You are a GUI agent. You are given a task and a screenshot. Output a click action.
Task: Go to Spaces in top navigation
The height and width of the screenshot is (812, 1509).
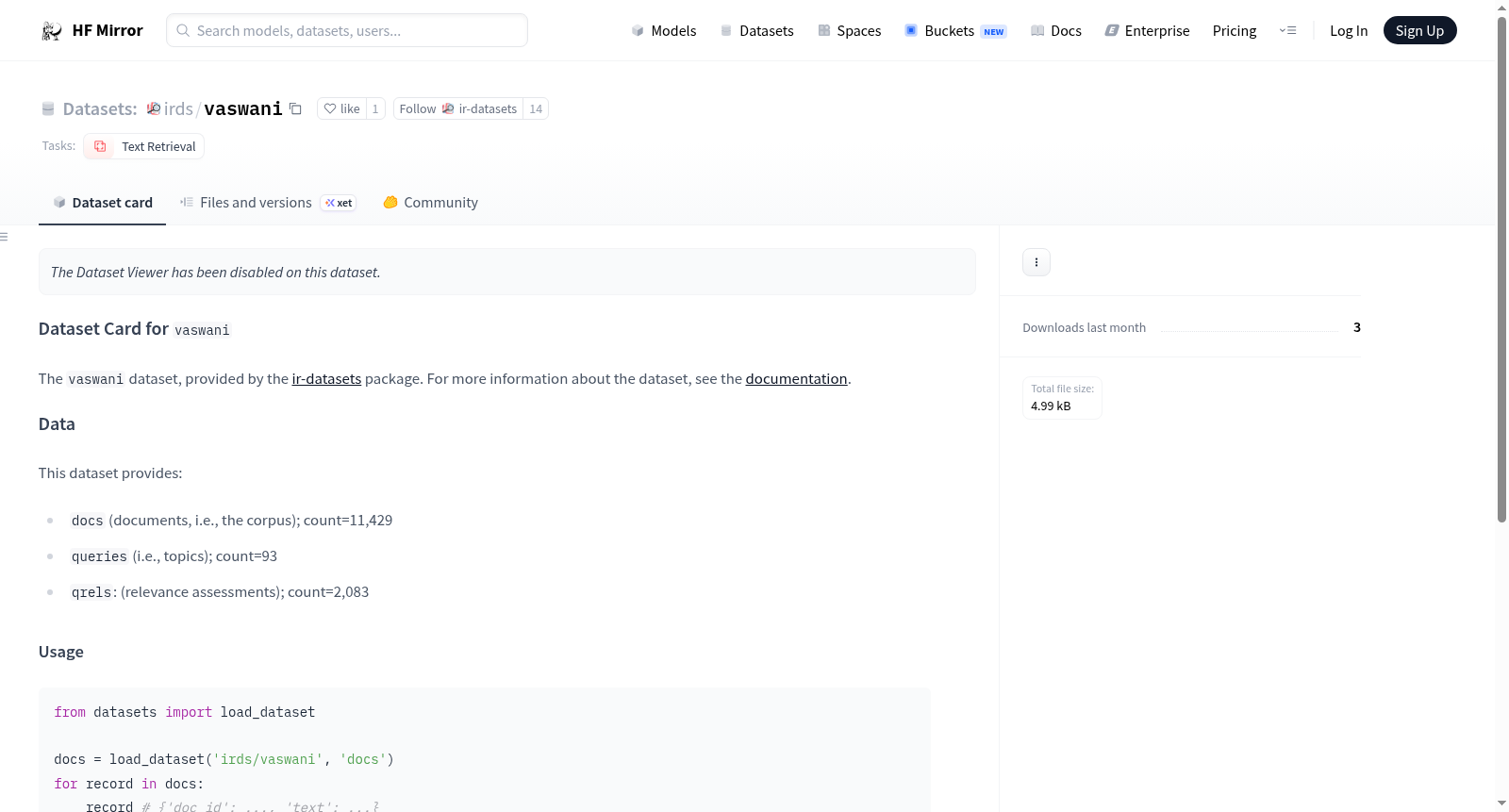click(x=850, y=31)
